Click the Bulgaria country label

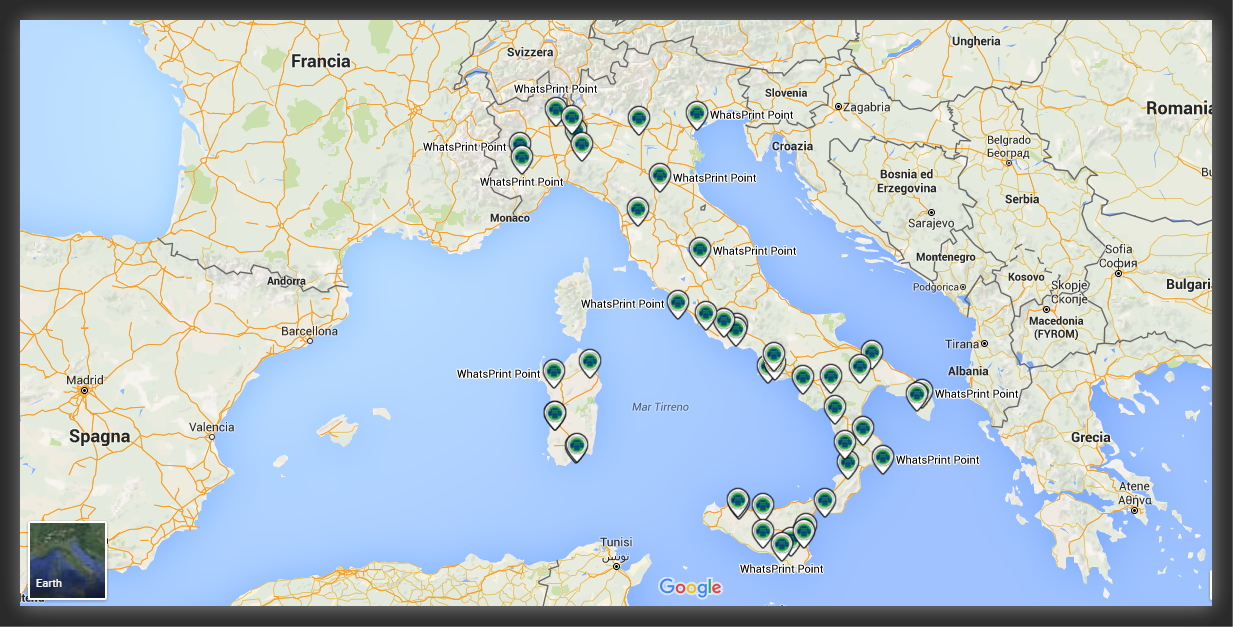point(1189,284)
